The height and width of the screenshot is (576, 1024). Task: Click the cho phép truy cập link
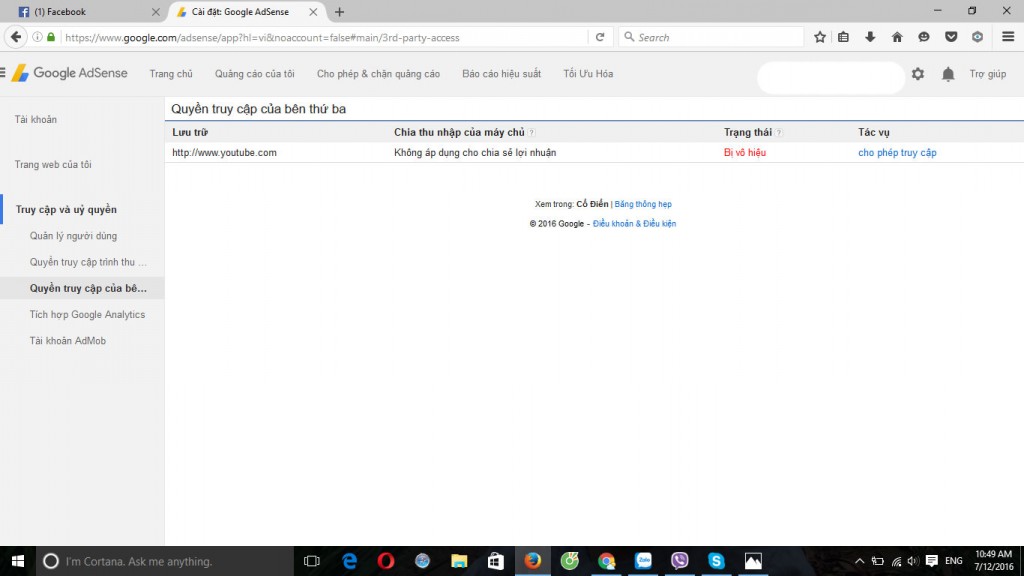[x=897, y=152]
